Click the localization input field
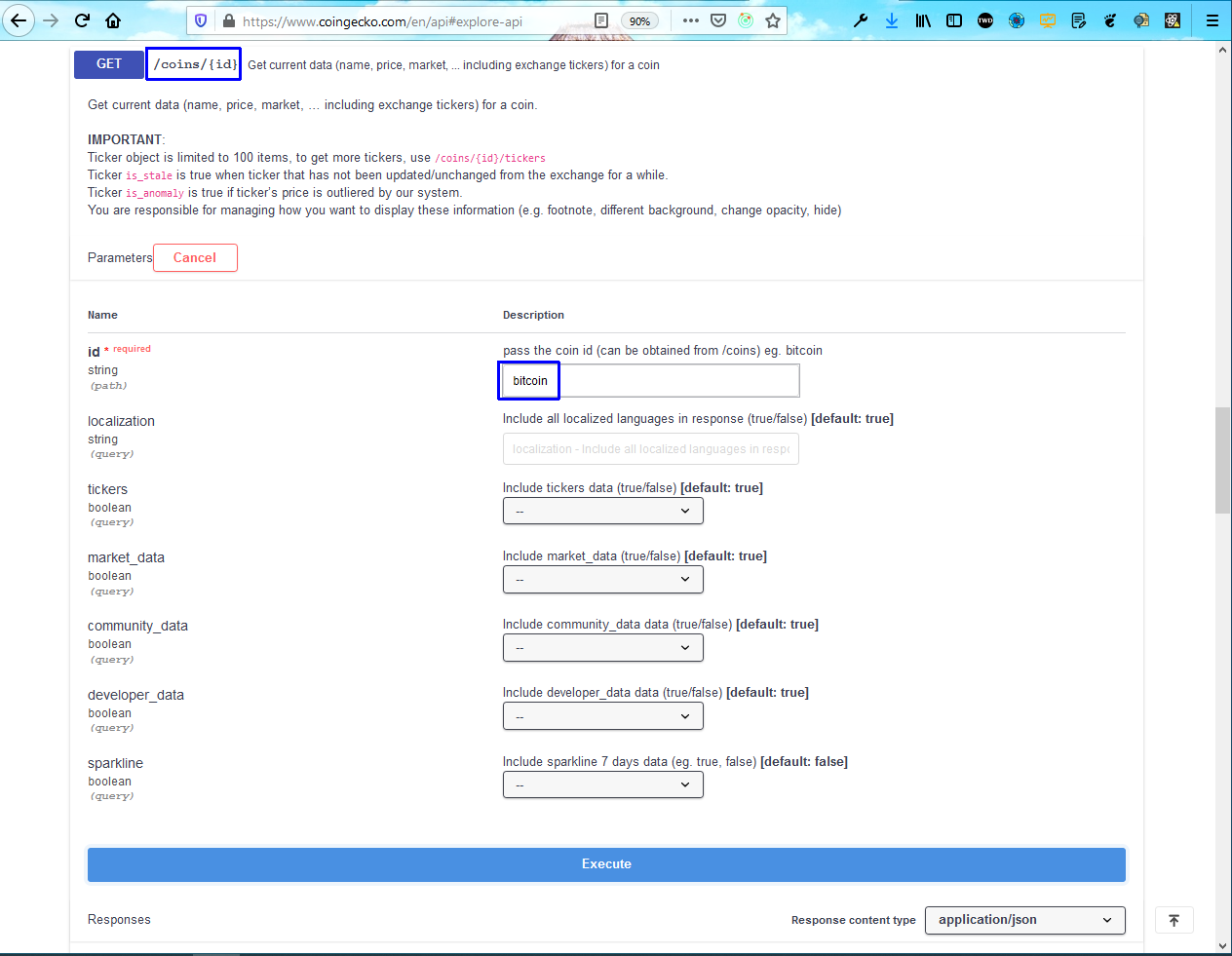 pyautogui.click(x=651, y=449)
